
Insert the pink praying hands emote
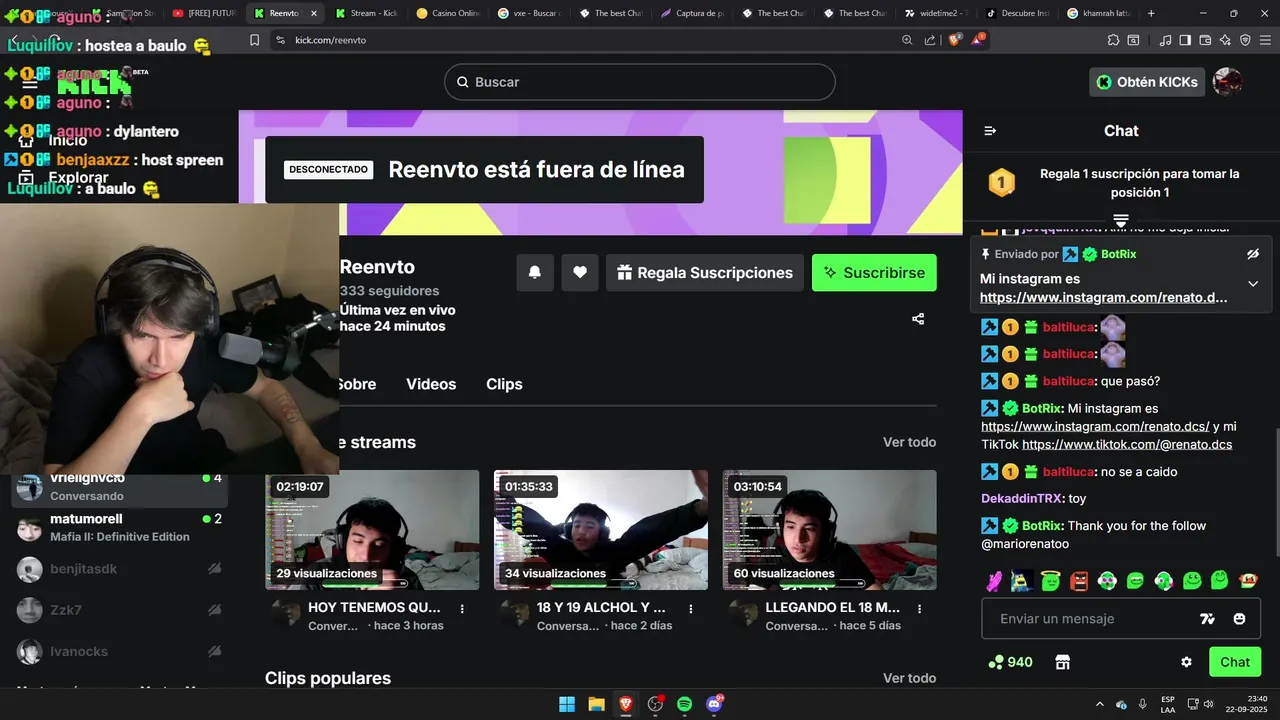point(994,580)
